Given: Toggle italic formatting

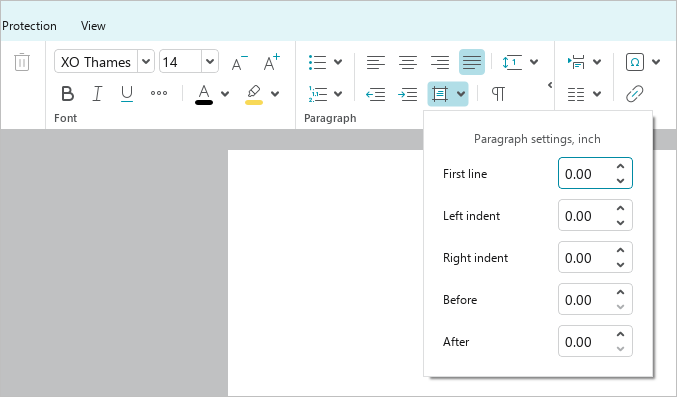Looking at the screenshot, I should (x=98, y=93).
